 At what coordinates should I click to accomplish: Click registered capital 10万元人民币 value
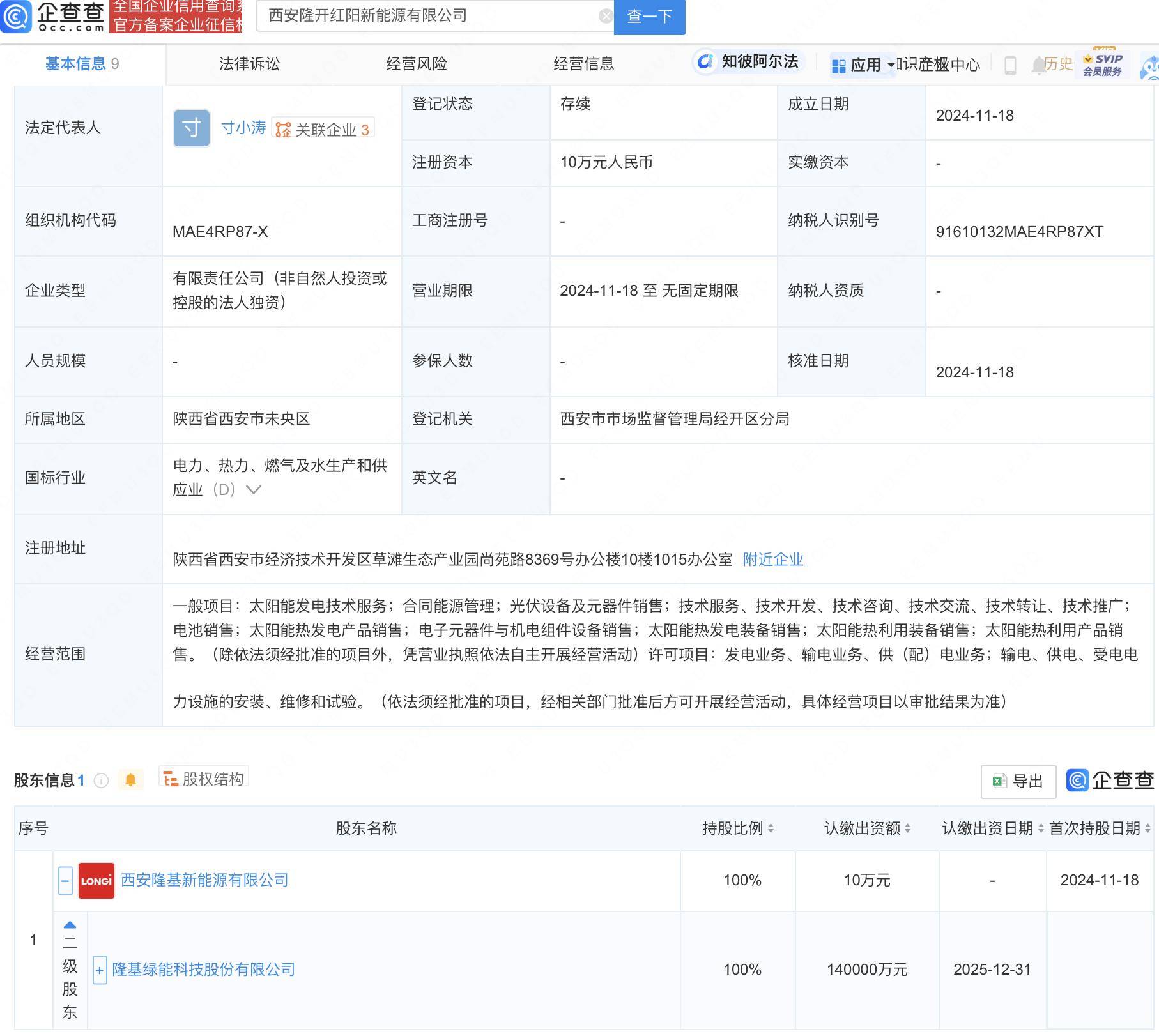point(606,162)
